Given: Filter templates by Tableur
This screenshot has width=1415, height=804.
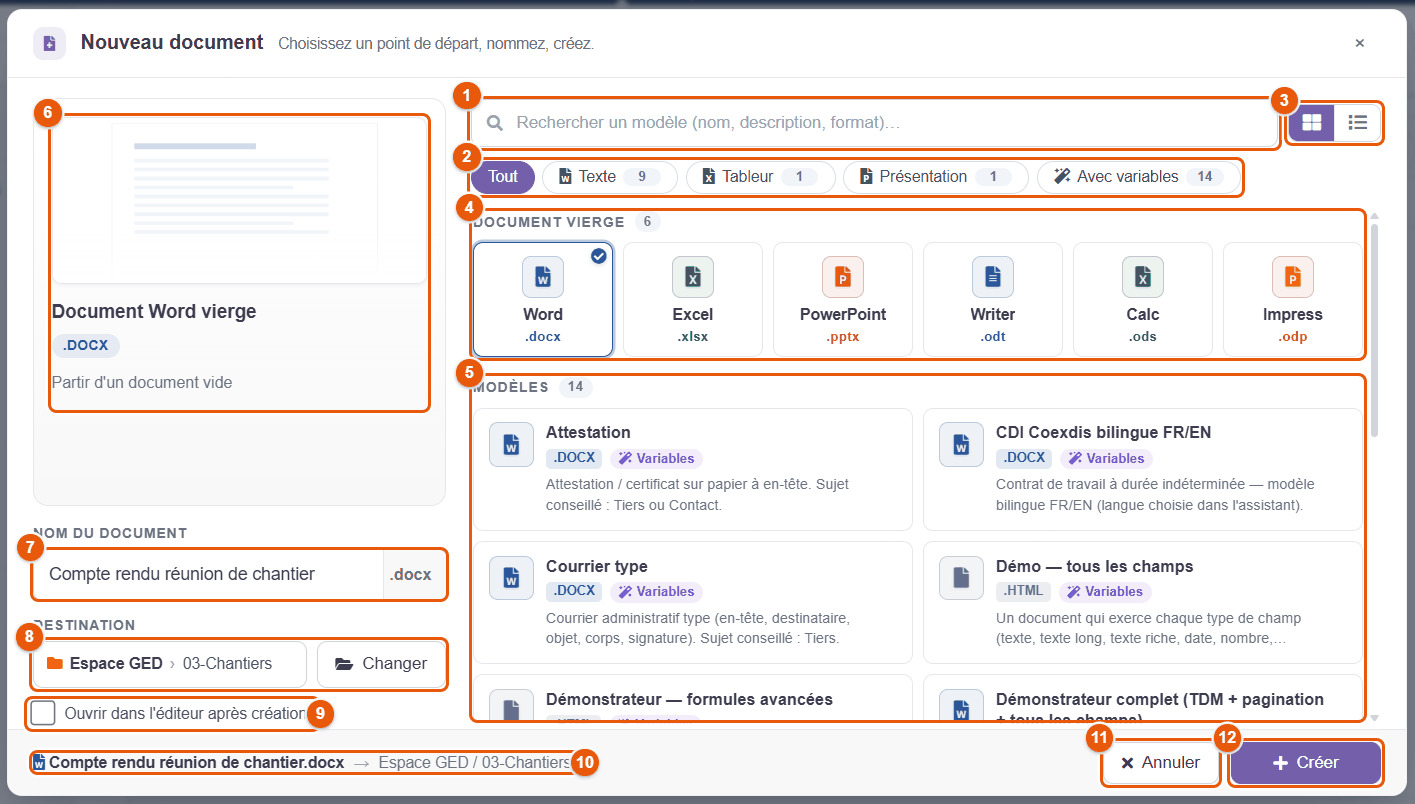Looking at the screenshot, I should (760, 177).
